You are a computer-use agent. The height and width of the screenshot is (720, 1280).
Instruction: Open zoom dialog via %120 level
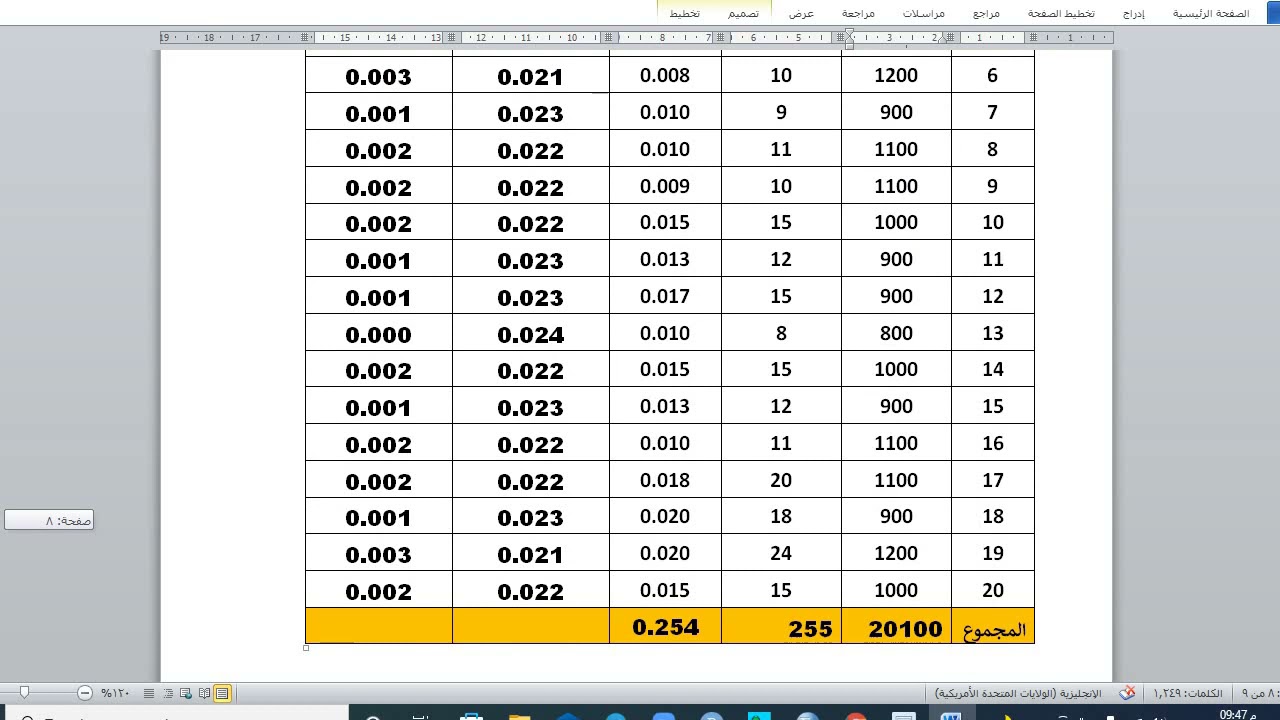click(x=115, y=693)
